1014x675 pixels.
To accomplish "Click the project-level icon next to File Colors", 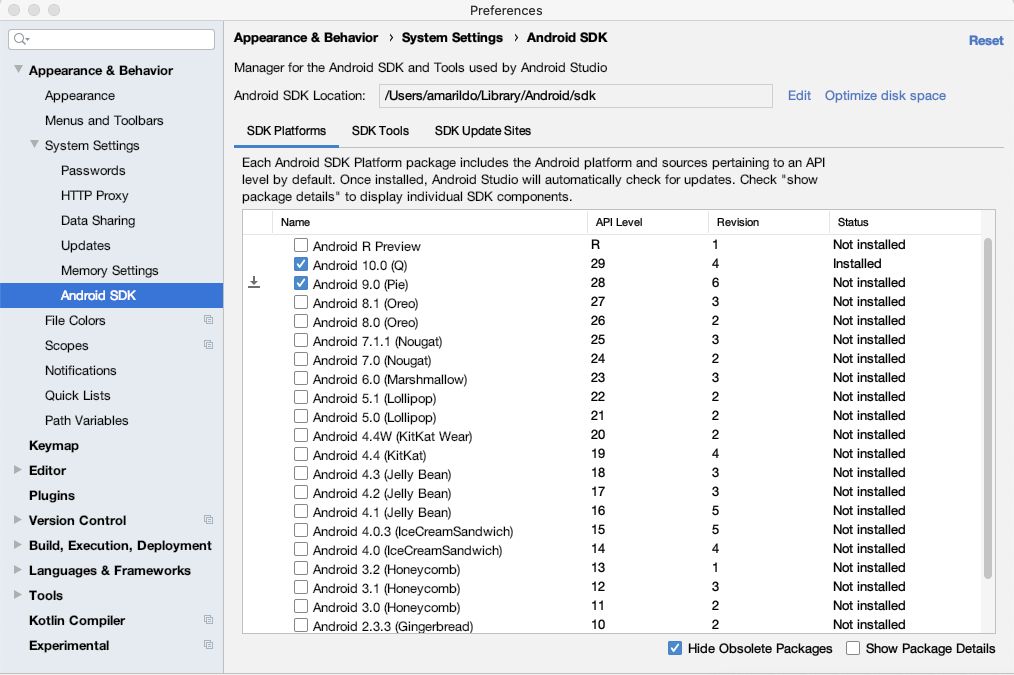I will (208, 319).
